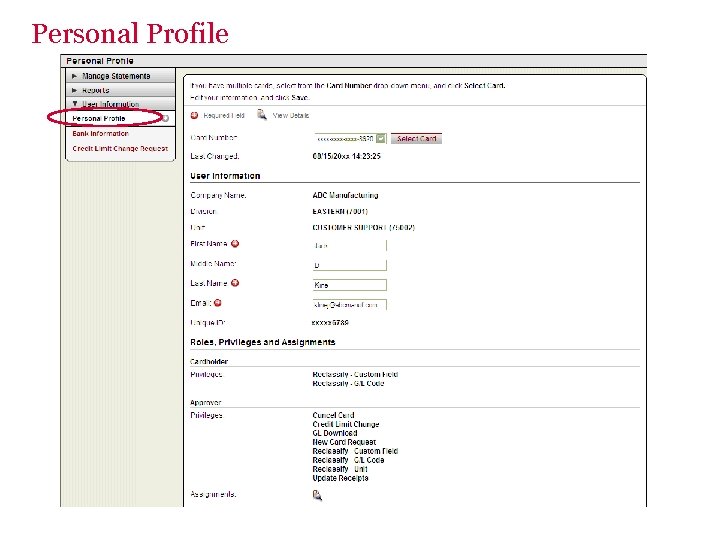Expand the Manage Statements section
This screenshot has width=720, height=540.
click(x=120, y=76)
